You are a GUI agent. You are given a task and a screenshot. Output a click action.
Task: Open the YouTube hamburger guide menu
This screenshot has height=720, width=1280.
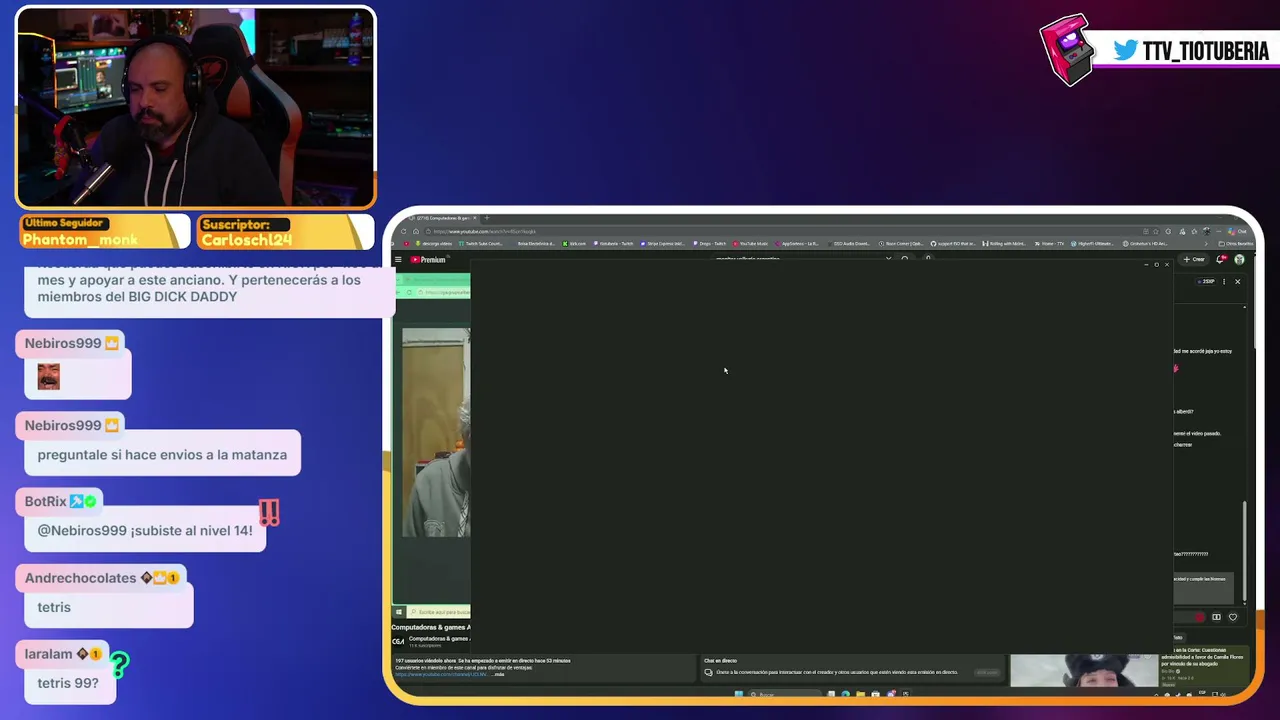coord(398,260)
